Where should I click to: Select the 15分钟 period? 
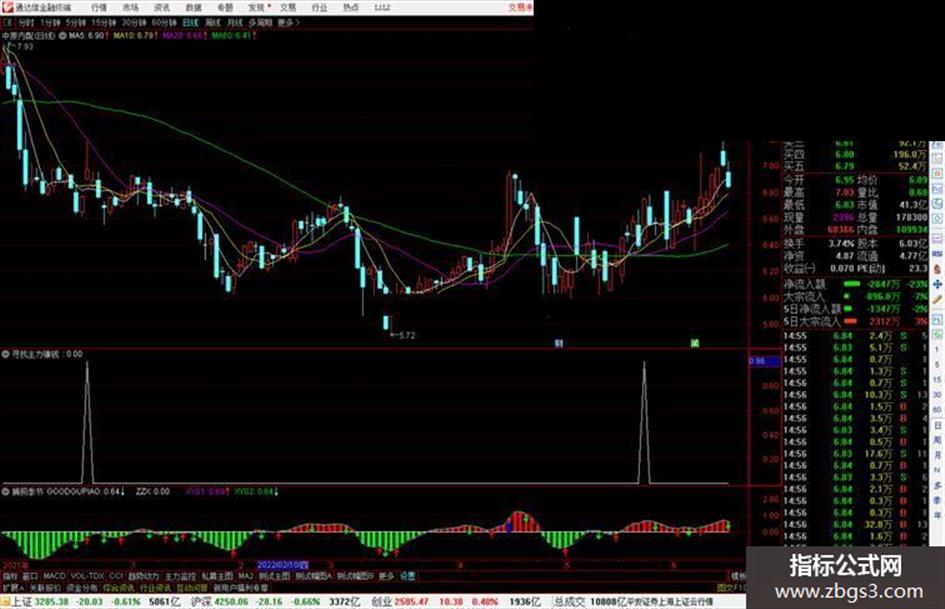pos(104,22)
